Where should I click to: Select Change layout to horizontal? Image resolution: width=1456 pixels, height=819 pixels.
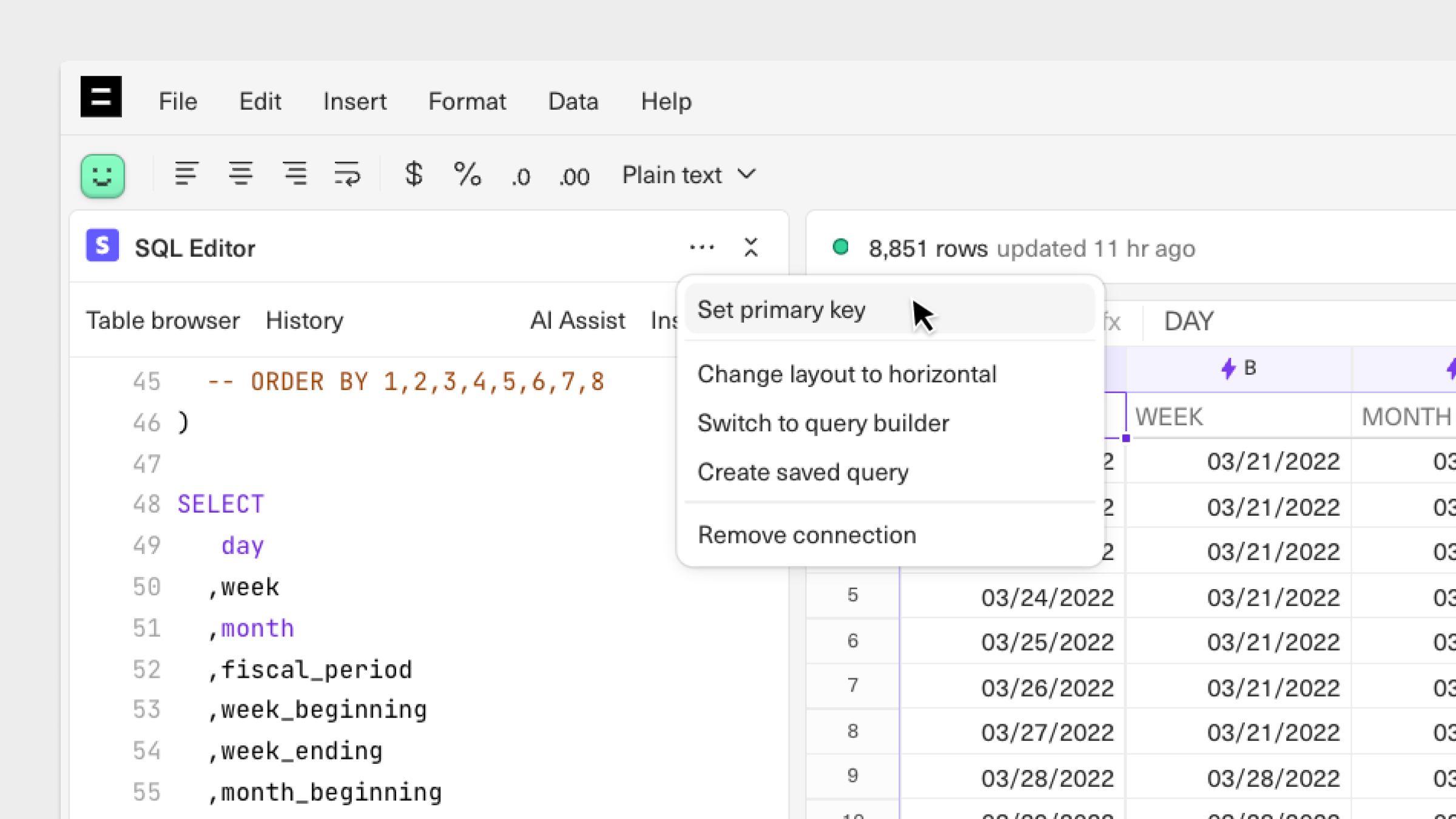point(847,374)
